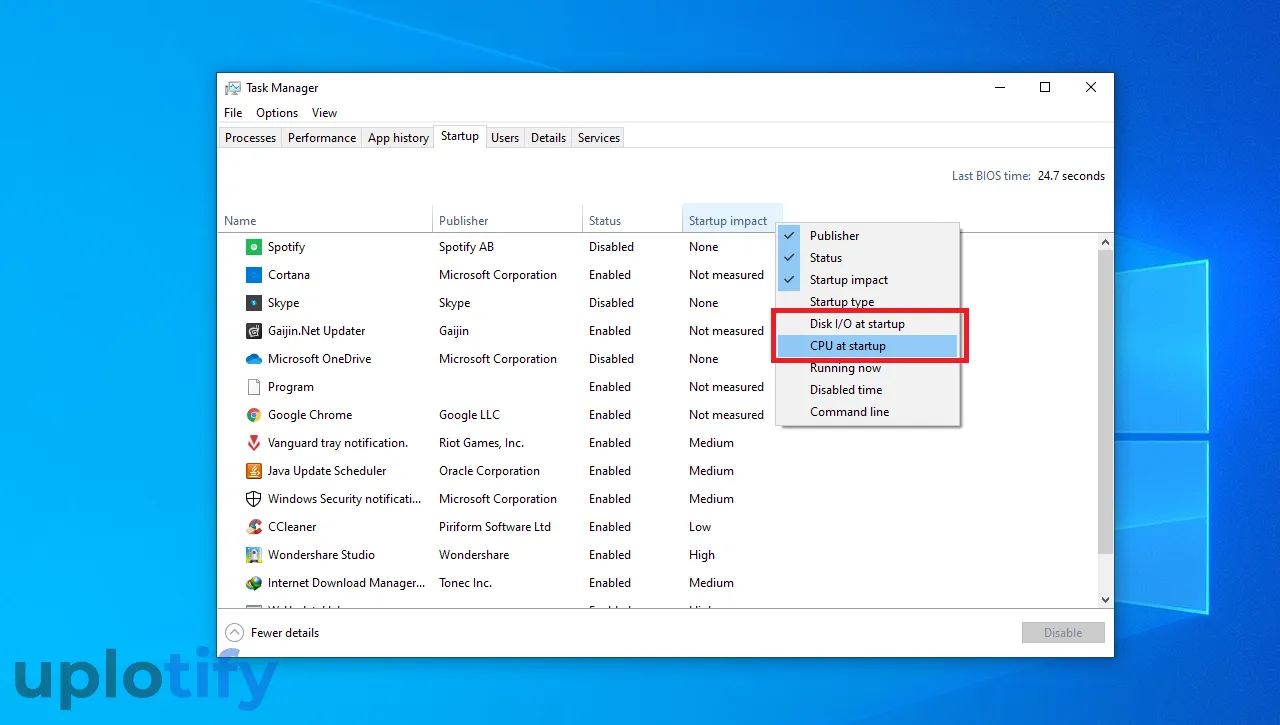Open the Options menu

click(277, 113)
